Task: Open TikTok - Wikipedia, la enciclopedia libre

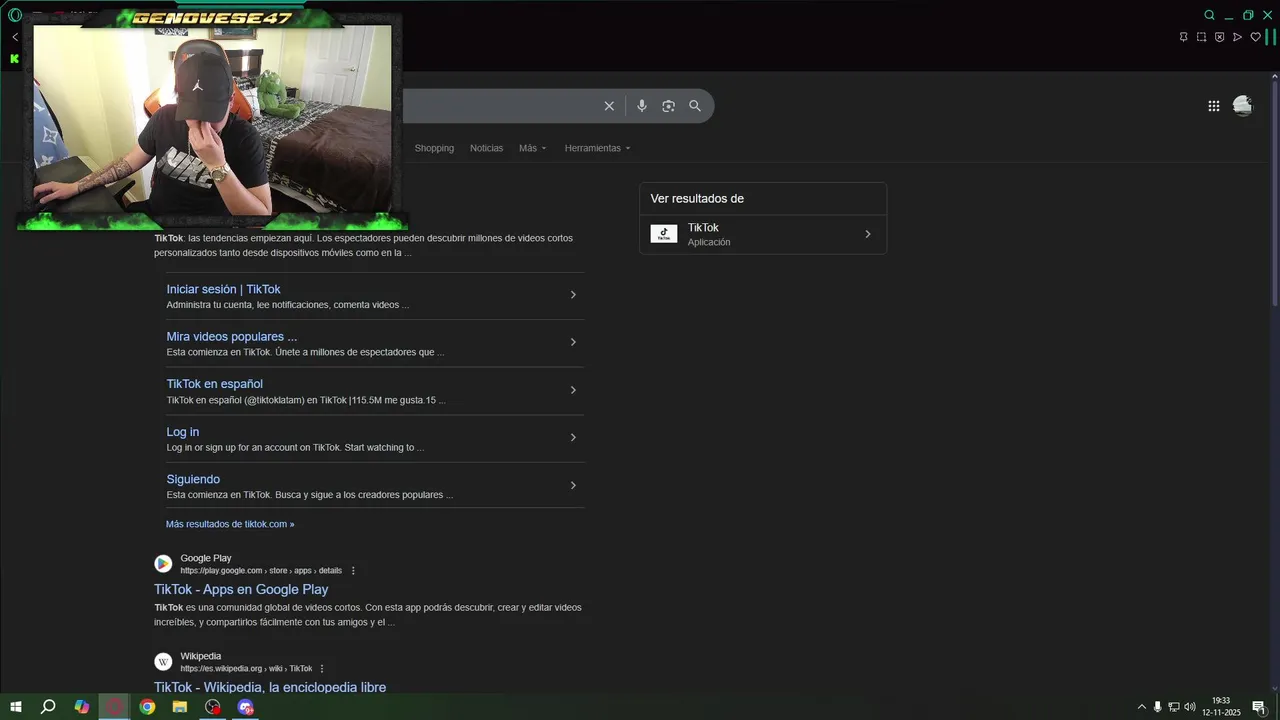Action: 270,687
